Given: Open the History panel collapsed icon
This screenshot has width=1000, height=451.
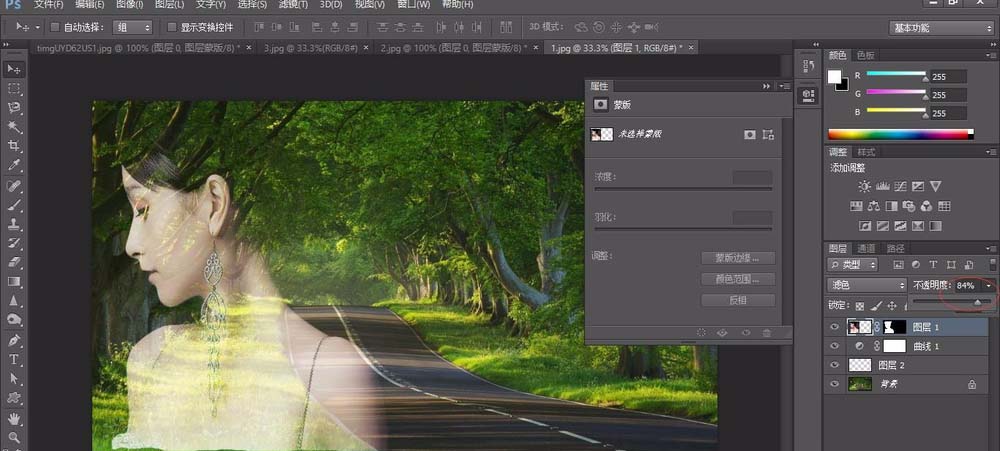Looking at the screenshot, I should pyautogui.click(x=809, y=66).
